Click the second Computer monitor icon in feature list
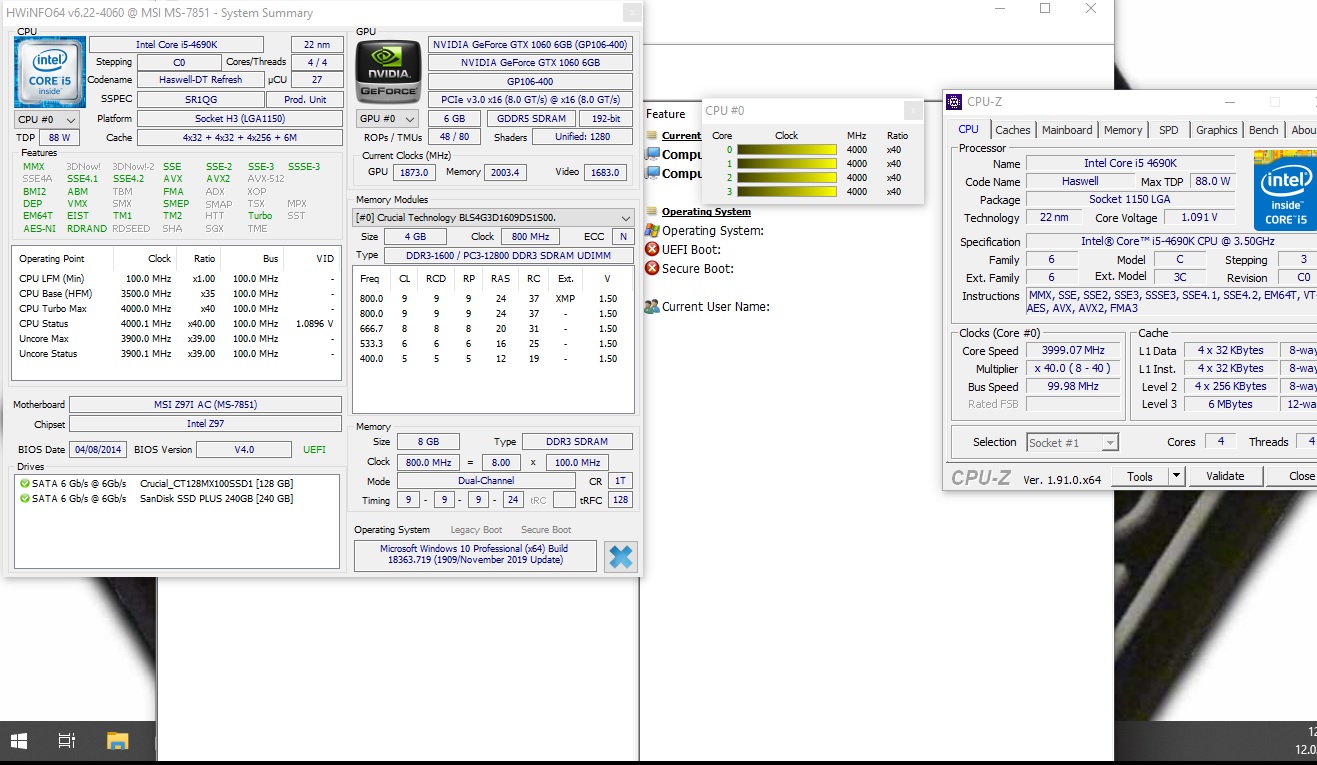1317x765 pixels. pos(653,173)
